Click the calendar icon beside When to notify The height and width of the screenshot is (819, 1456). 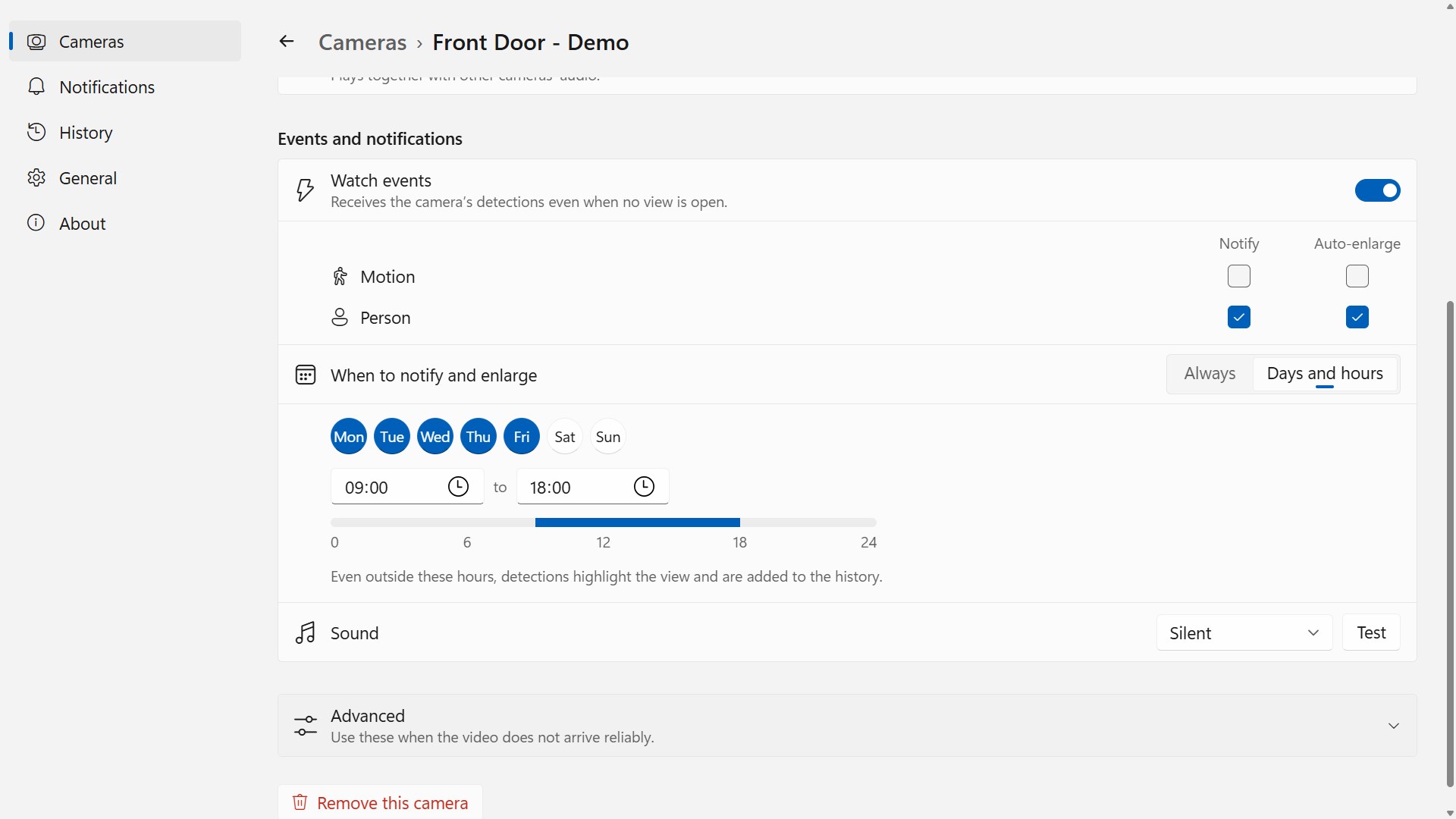click(x=306, y=375)
